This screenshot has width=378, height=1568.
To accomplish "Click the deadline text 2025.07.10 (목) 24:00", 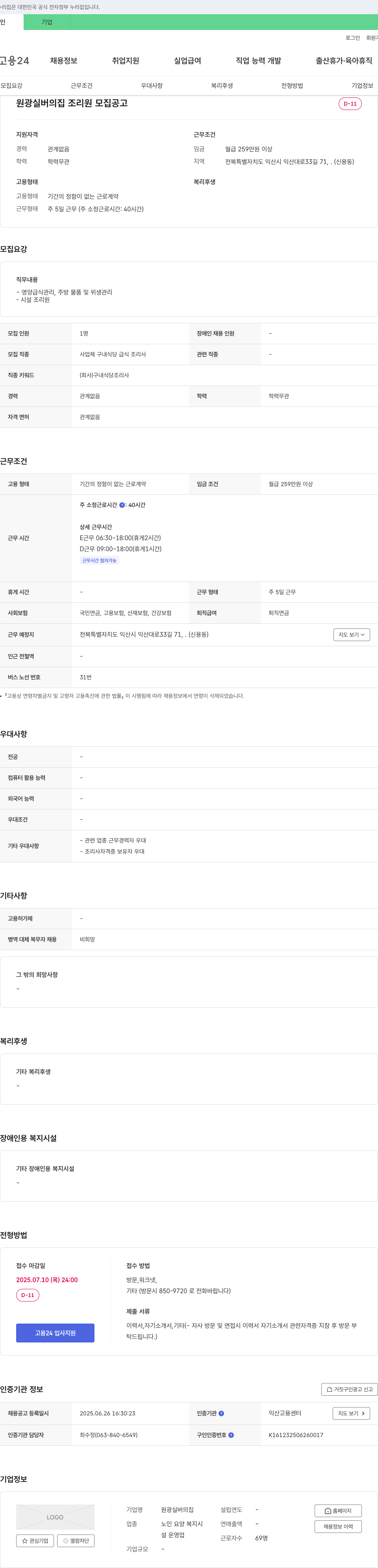I will [47, 1280].
